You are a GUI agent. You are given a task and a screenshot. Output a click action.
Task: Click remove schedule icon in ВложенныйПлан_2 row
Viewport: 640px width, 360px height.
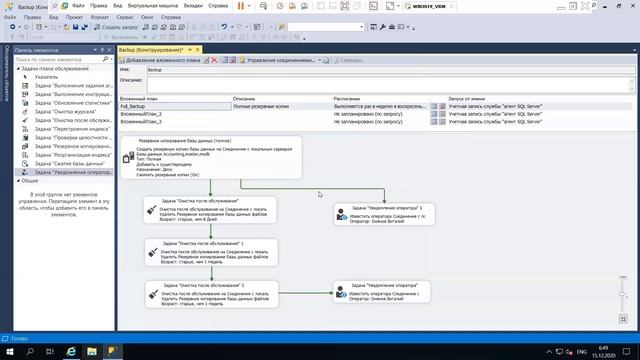pos(442,114)
